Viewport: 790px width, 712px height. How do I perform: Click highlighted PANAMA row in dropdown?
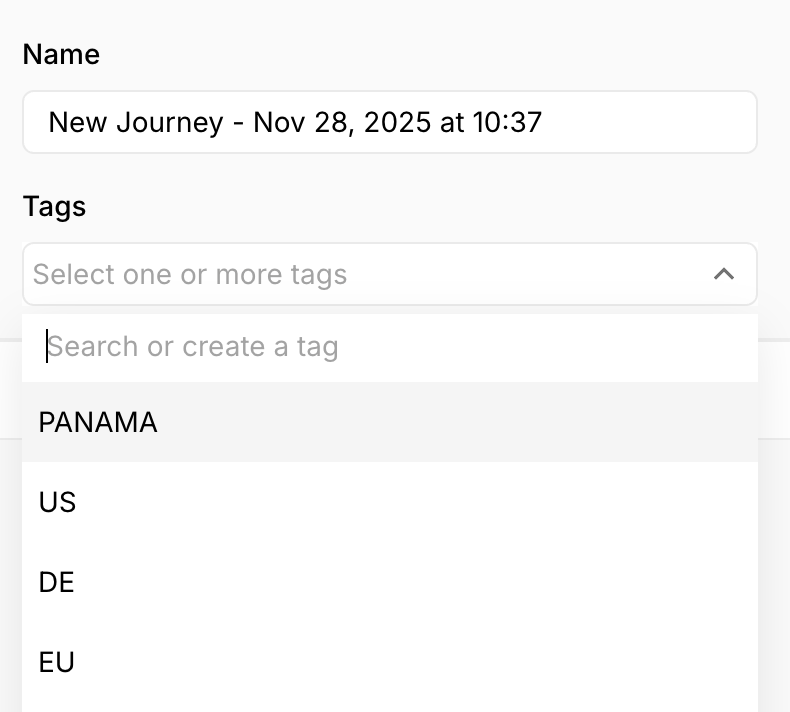[x=389, y=422]
